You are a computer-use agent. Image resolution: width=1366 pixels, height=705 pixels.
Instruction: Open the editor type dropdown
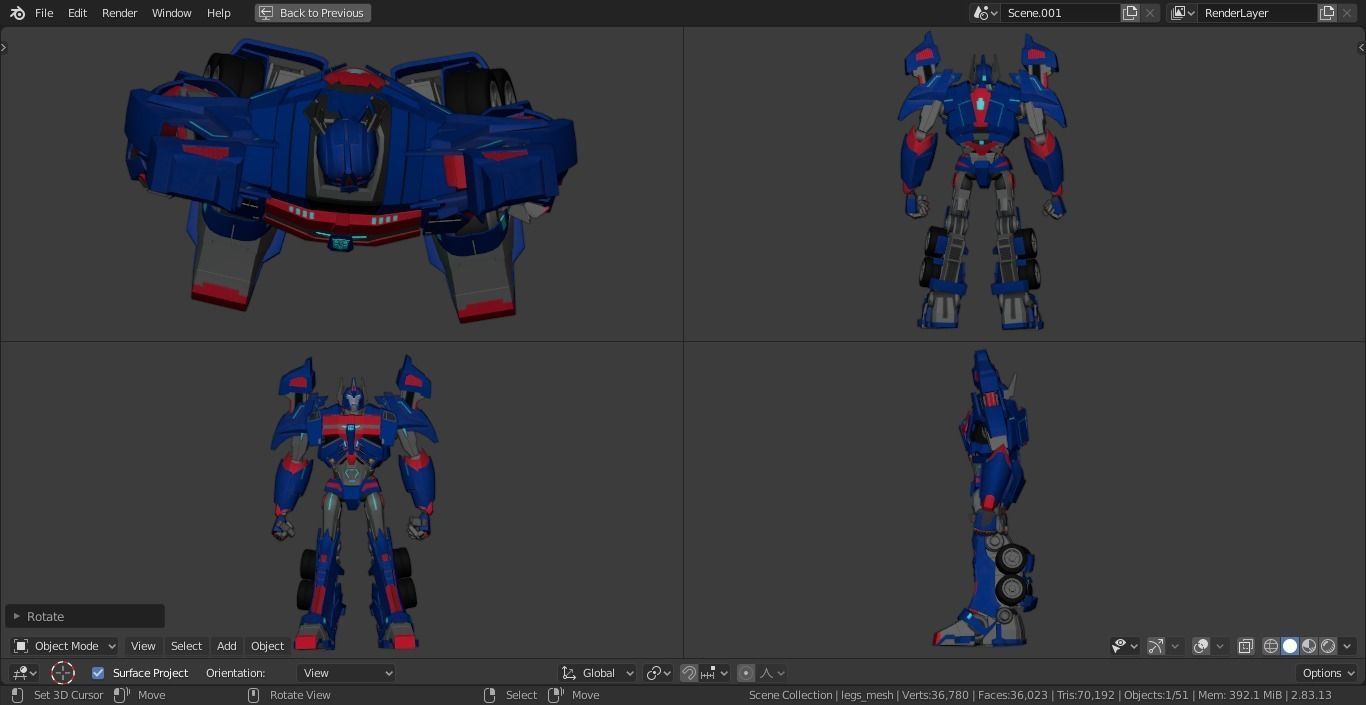point(25,673)
